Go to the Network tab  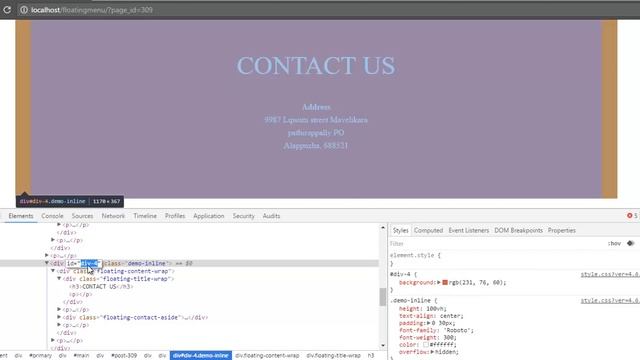pyautogui.click(x=113, y=216)
